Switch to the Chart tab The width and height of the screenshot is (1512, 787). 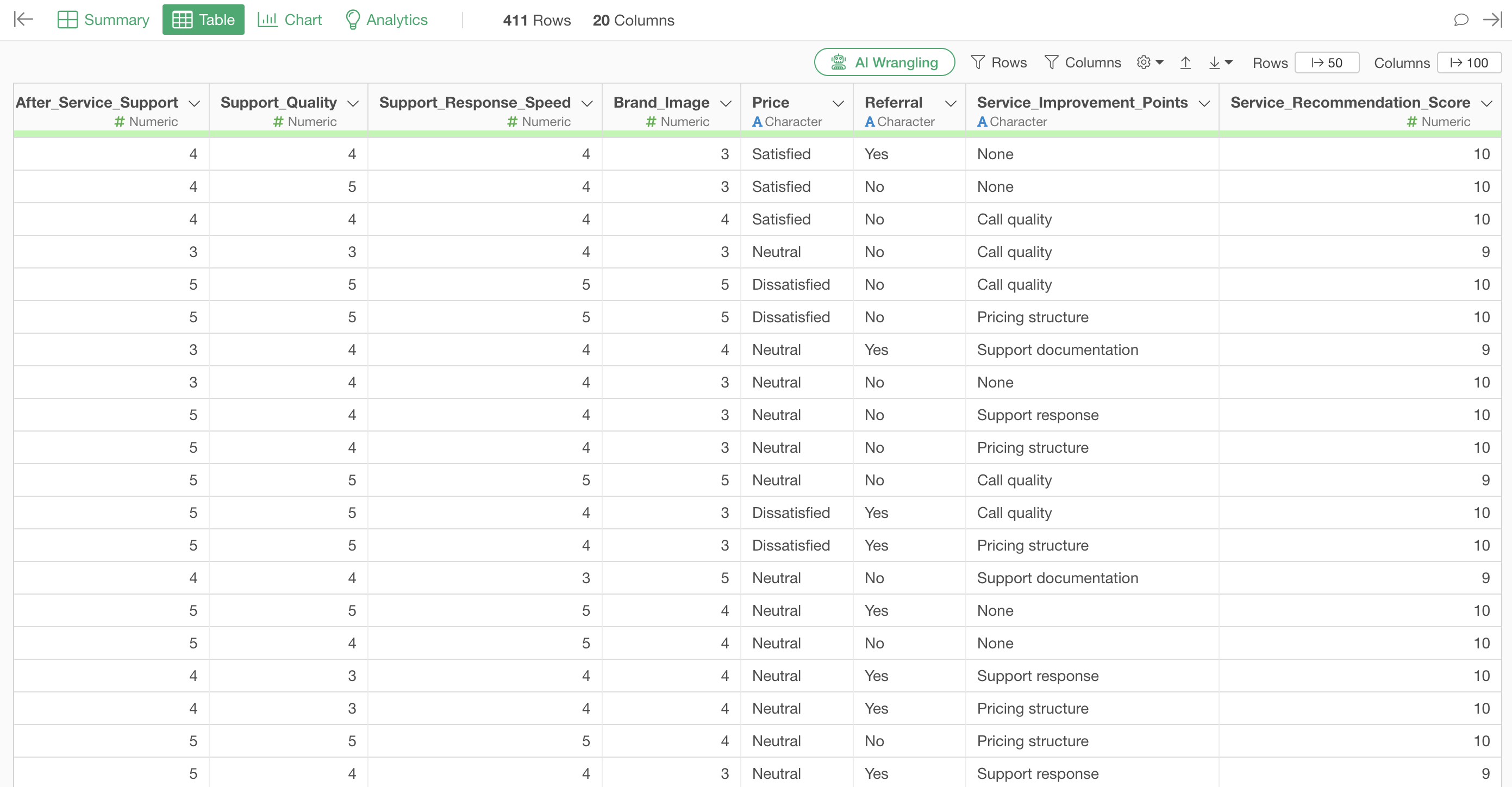pos(289,20)
